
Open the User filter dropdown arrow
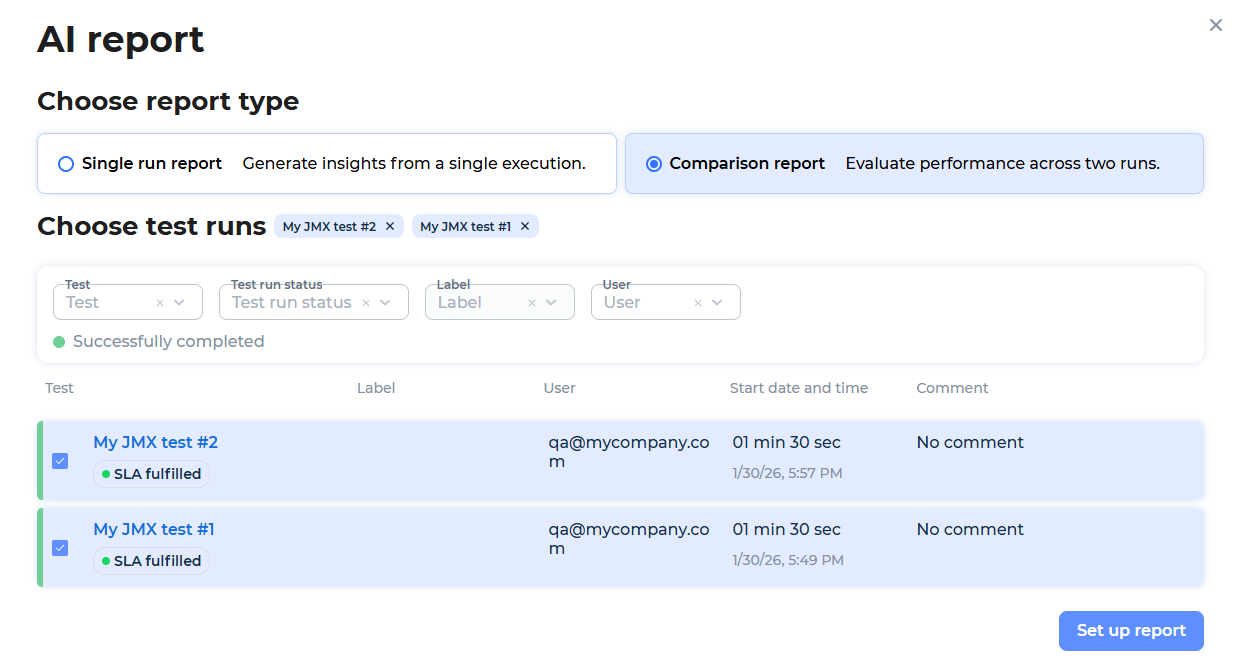tap(717, 303)
